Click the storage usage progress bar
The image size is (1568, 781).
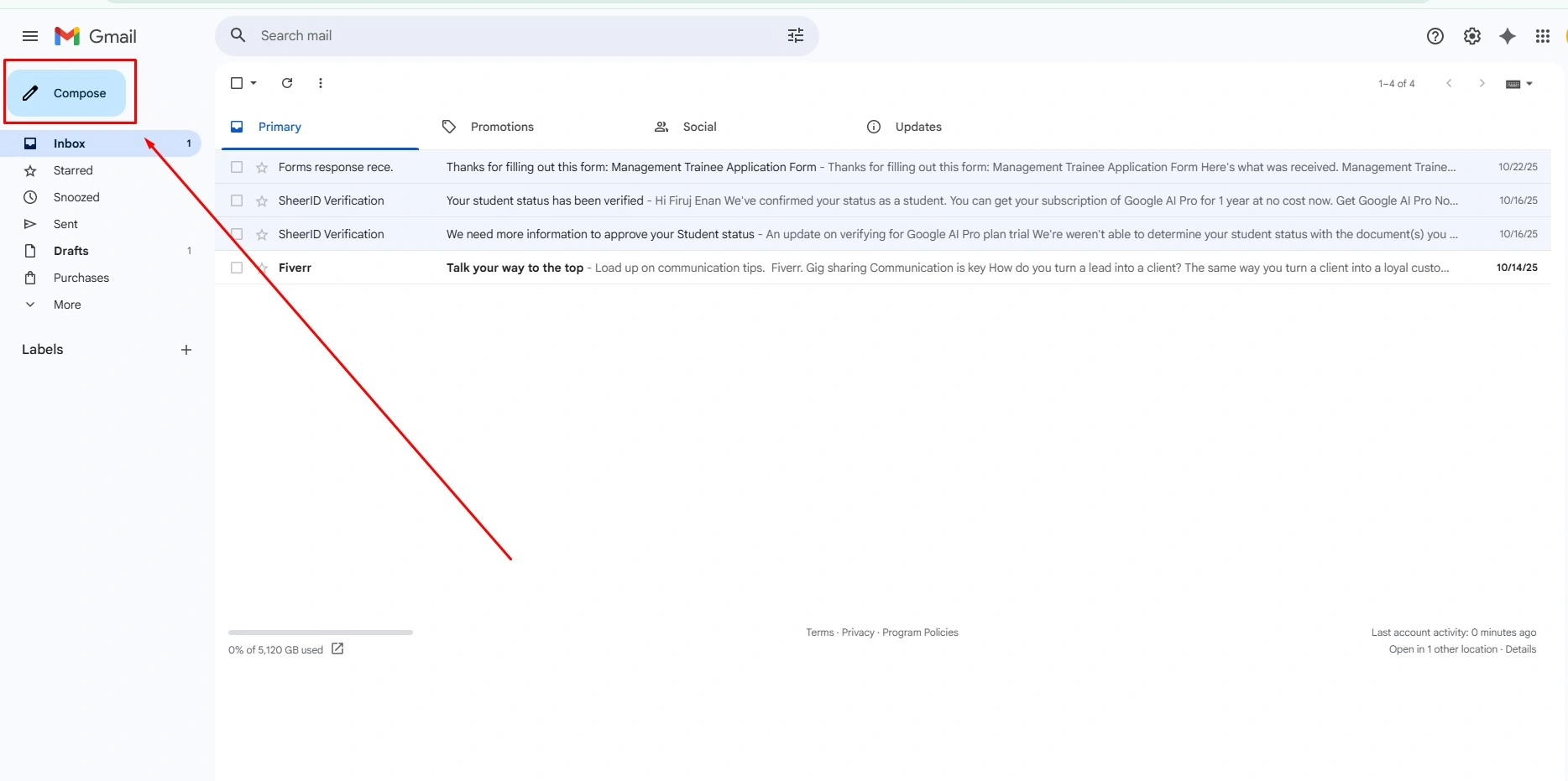click(321, 633)
